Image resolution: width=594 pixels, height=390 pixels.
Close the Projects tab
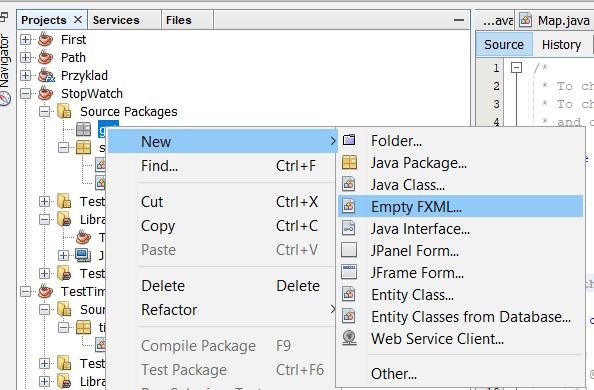click(78, 19)
